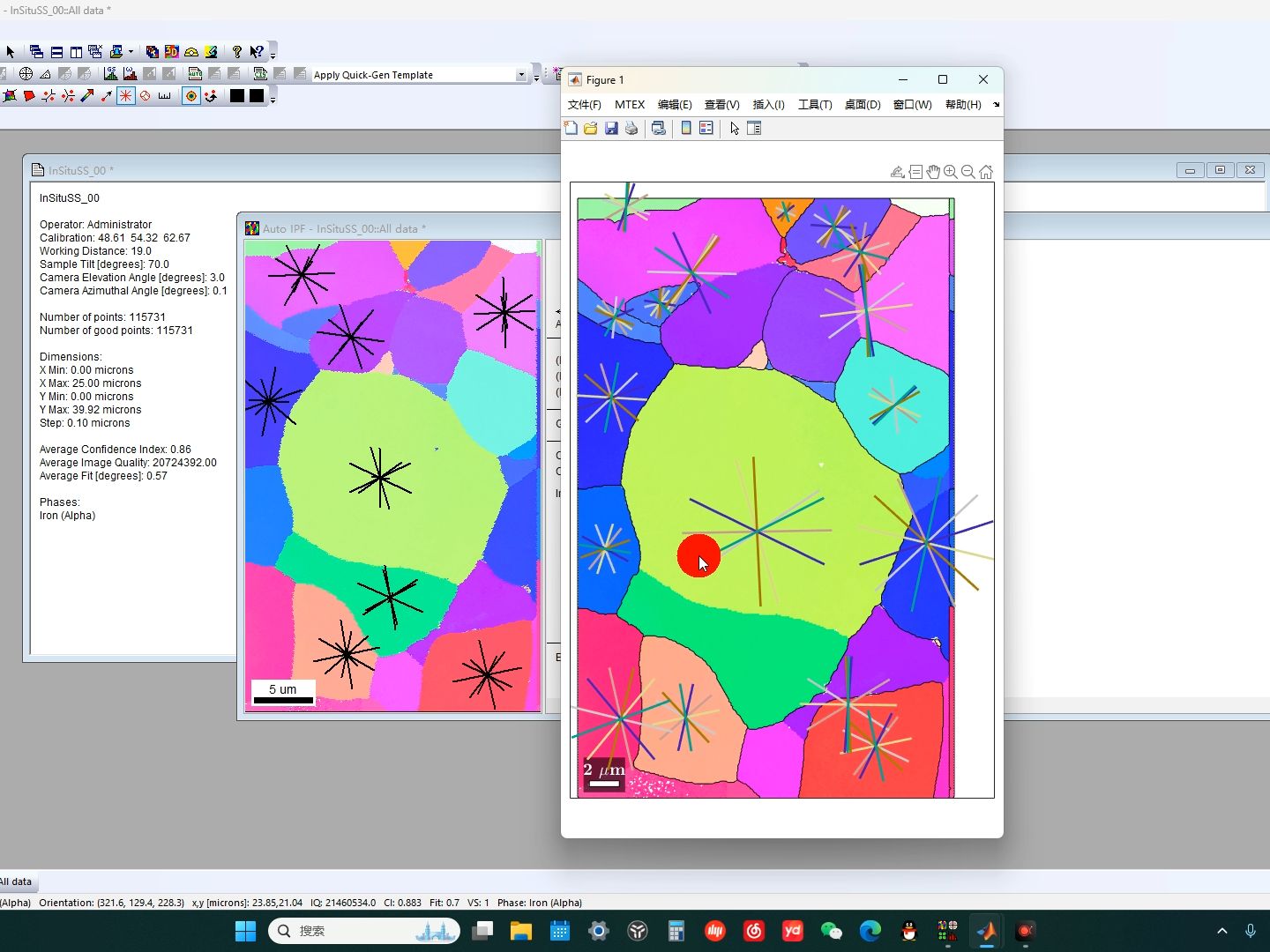
Task: Show hidden tray icons chevron
Action: pyautogui.click(x=1222, y=931)
